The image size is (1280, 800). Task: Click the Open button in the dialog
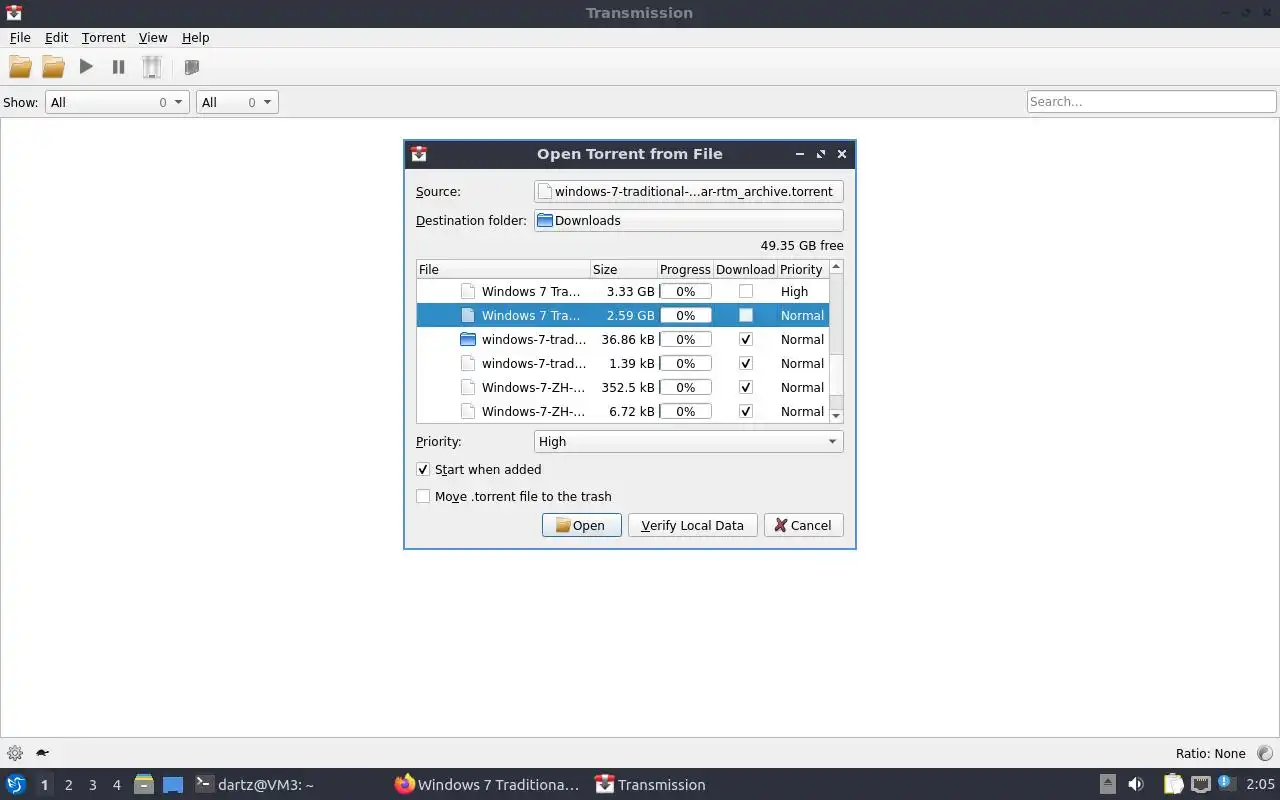(x=581, y=525)
